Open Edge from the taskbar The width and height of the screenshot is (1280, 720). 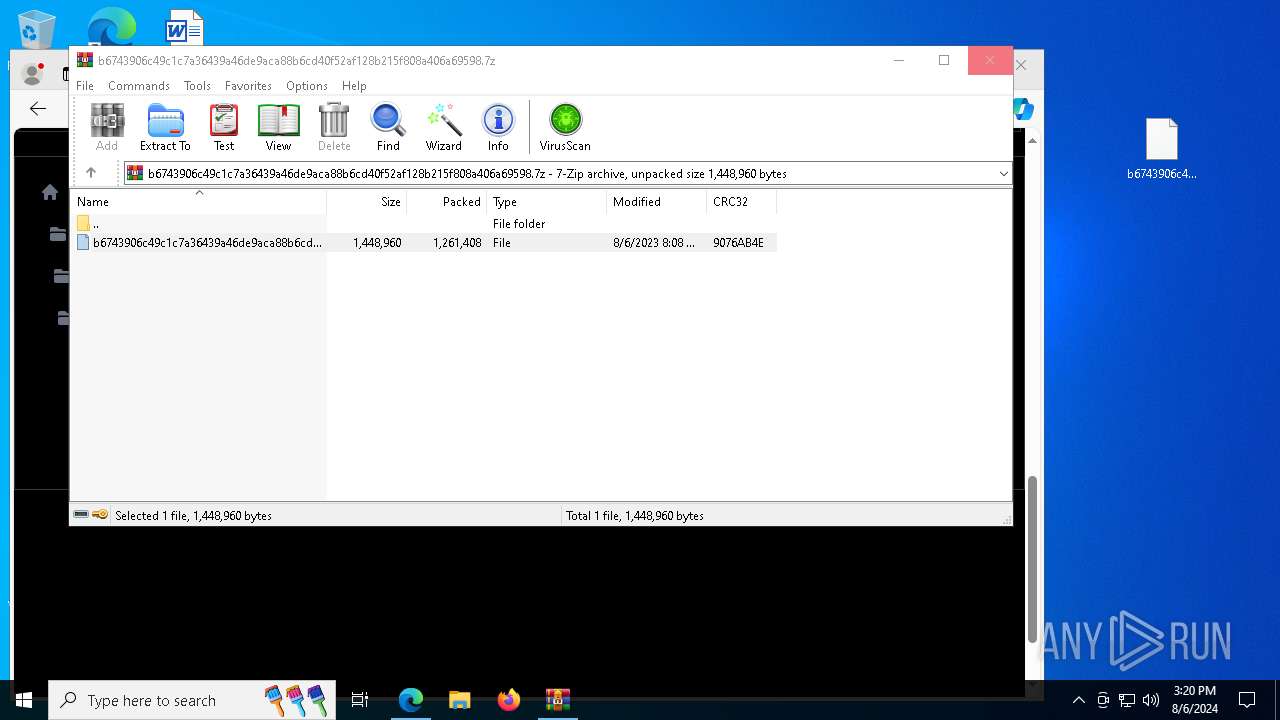(411, 700)
